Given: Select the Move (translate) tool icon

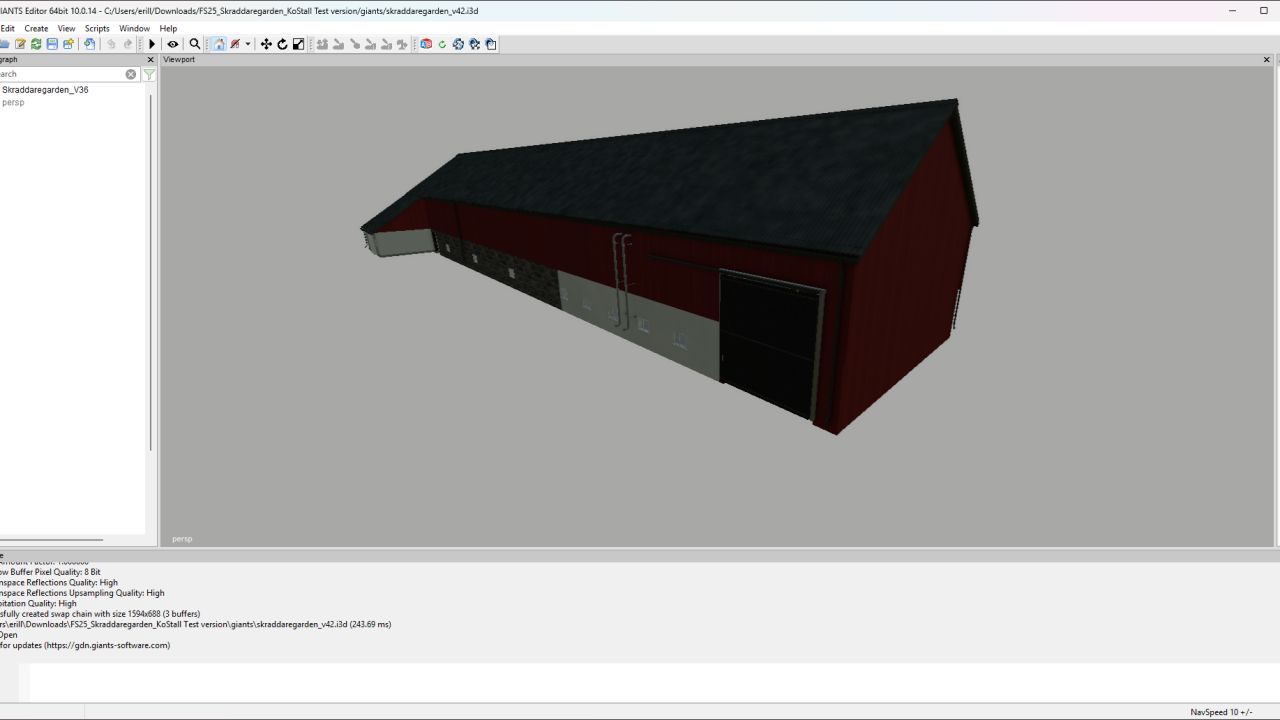Looking at the screenshot, I should (266, 44).
